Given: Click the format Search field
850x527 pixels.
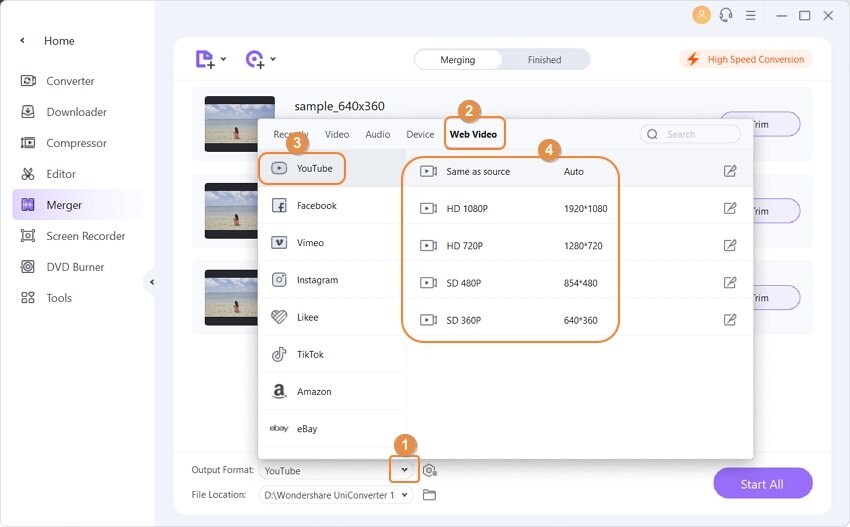Looking at the screenshot, I should [690, 134].
